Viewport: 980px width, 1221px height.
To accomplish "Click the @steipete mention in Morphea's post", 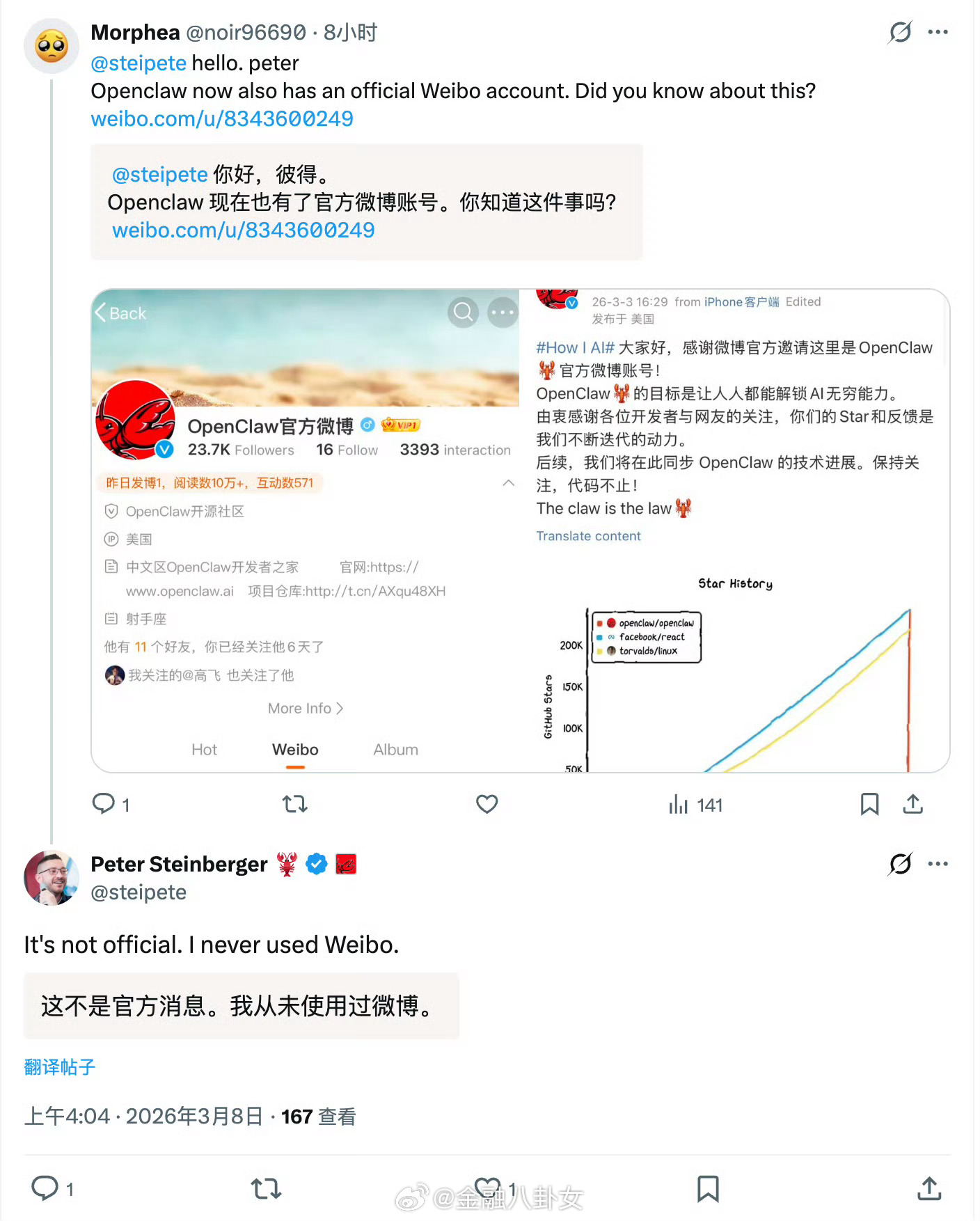I will 139,63.
